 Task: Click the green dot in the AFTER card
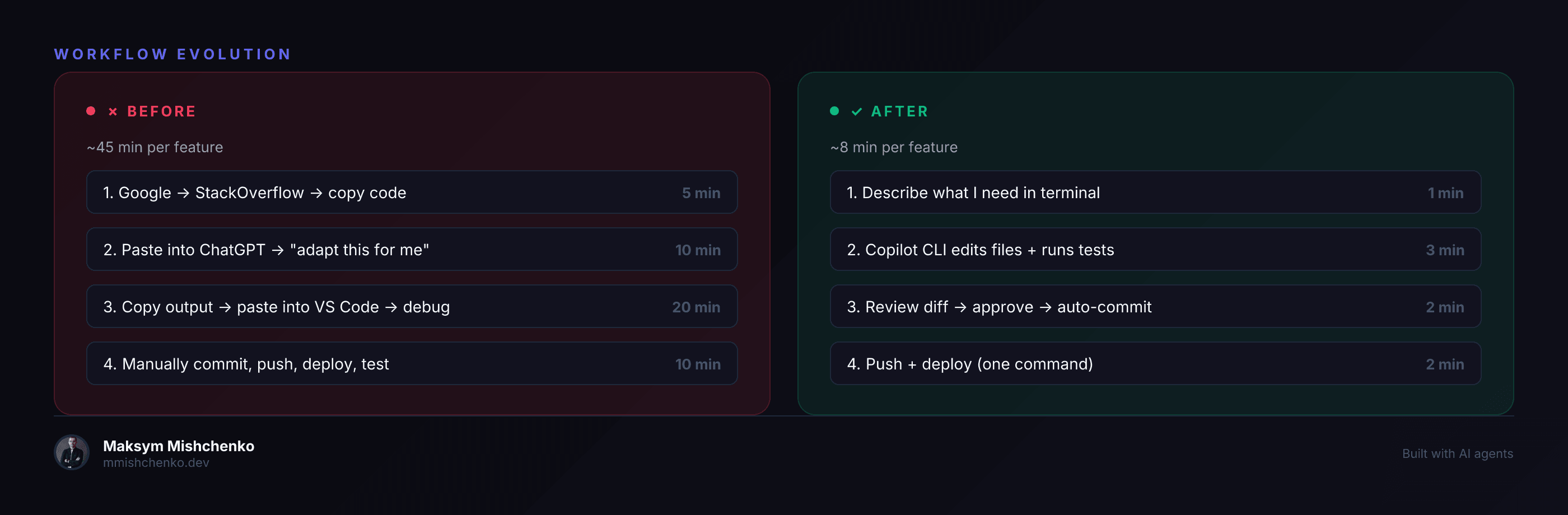coord(834,111)
